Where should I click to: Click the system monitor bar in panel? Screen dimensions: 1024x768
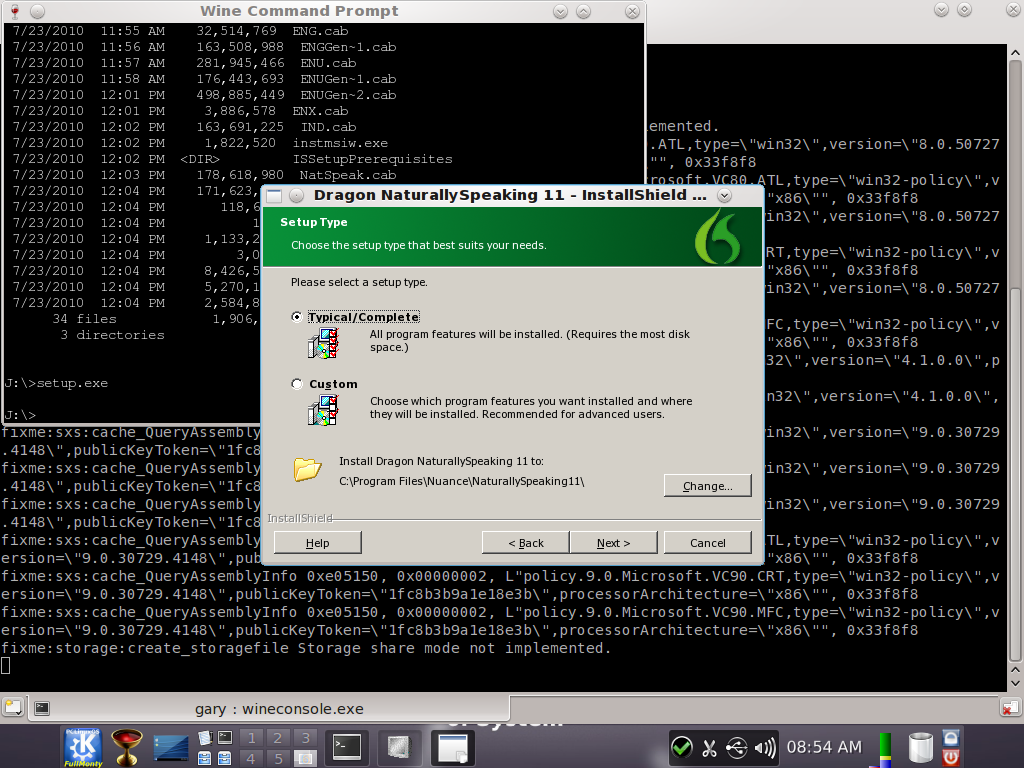885,748
